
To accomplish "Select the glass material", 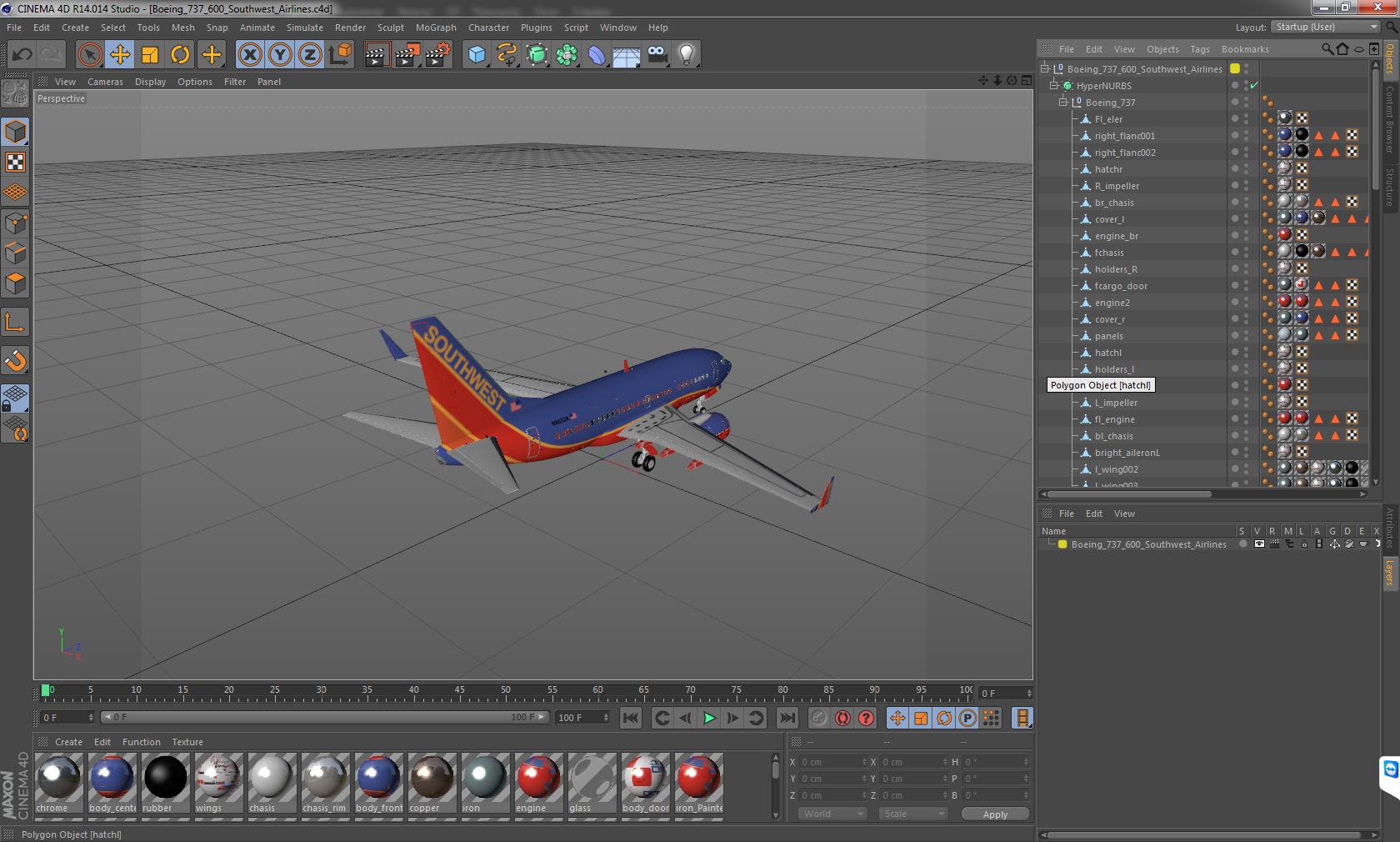I will point(592,783).
